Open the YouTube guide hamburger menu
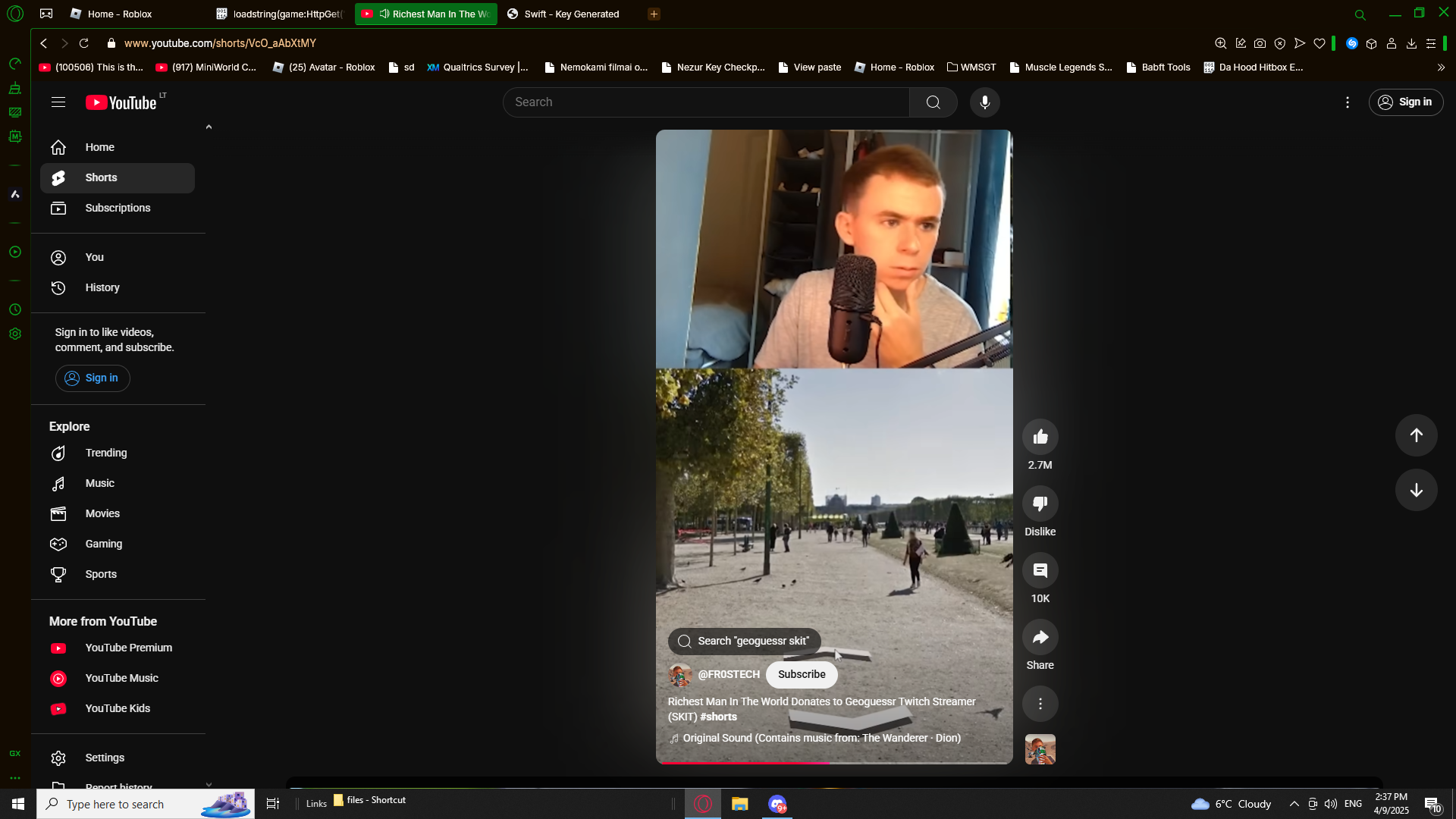The width and height of the screenshot is (1456, 819). point(58,102)
